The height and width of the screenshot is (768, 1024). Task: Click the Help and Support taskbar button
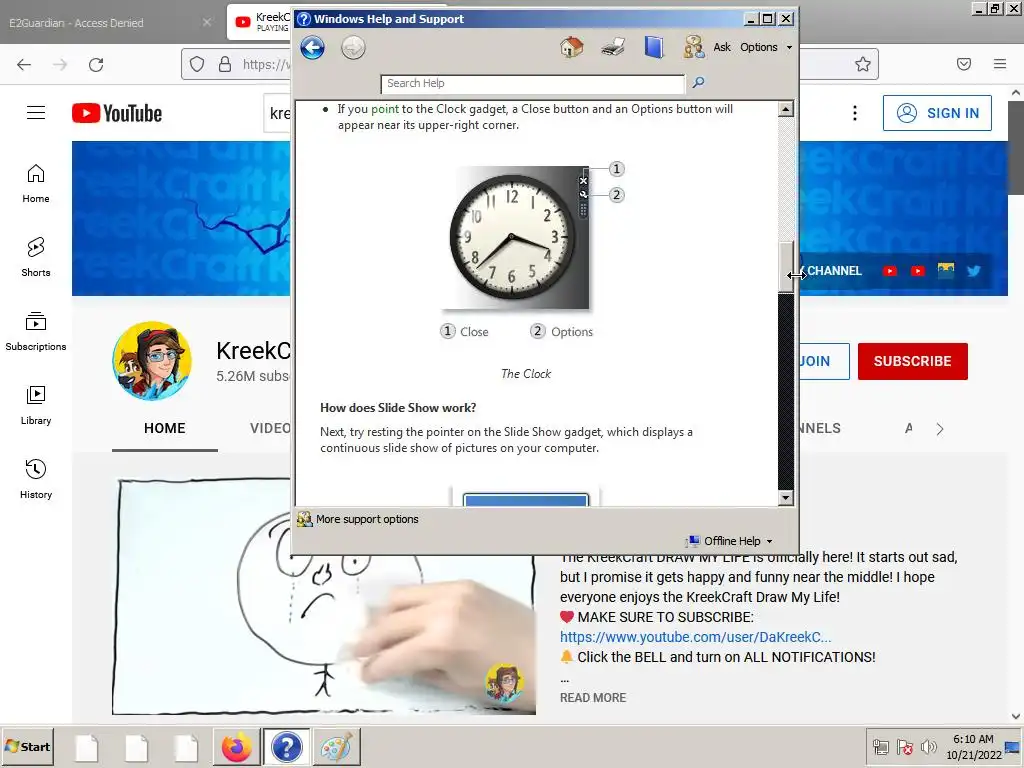pyautogui.click(x=286, y=747)
